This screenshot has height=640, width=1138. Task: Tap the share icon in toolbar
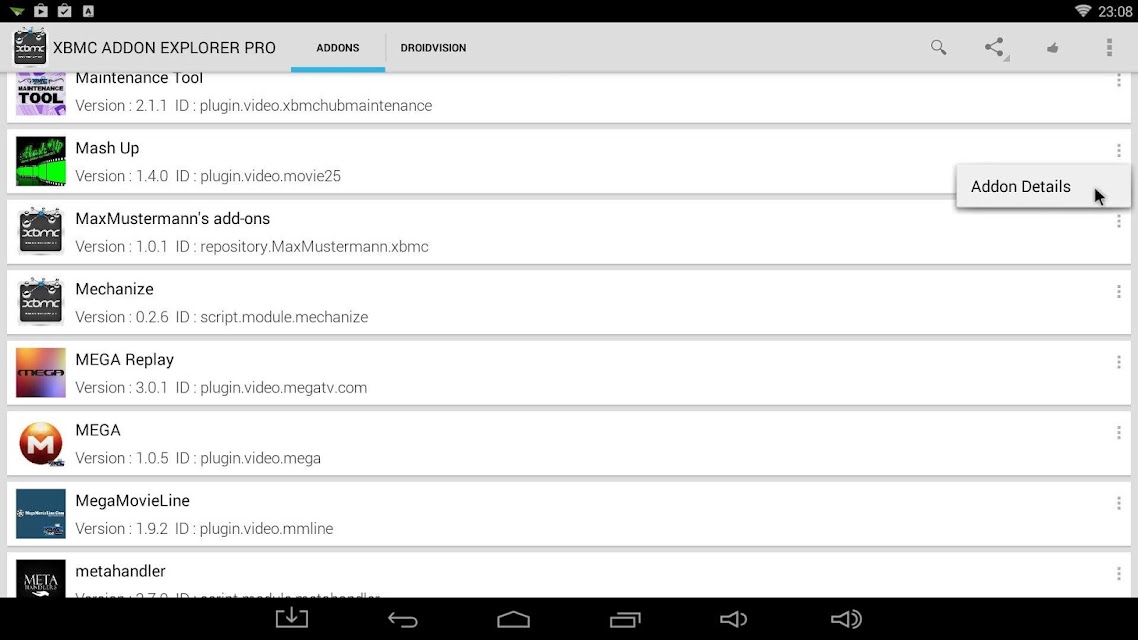pyautogui.click(x=995, y=48)
